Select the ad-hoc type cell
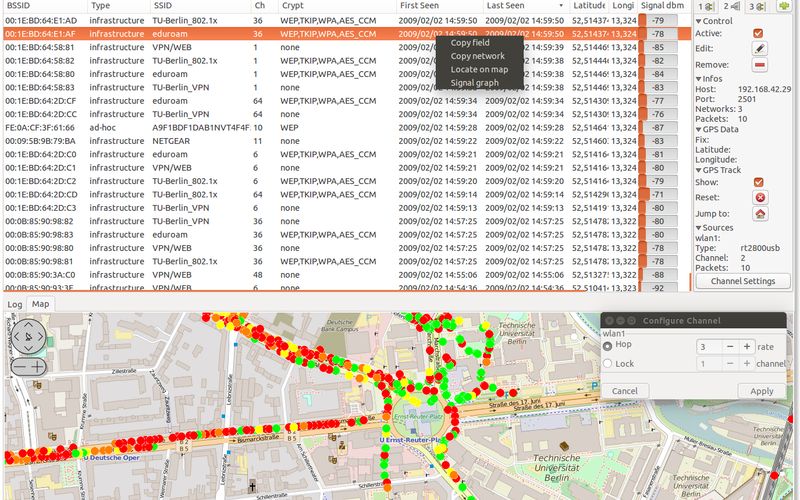Viewport: 800px width, 500px height. click(x=103, y=128)
